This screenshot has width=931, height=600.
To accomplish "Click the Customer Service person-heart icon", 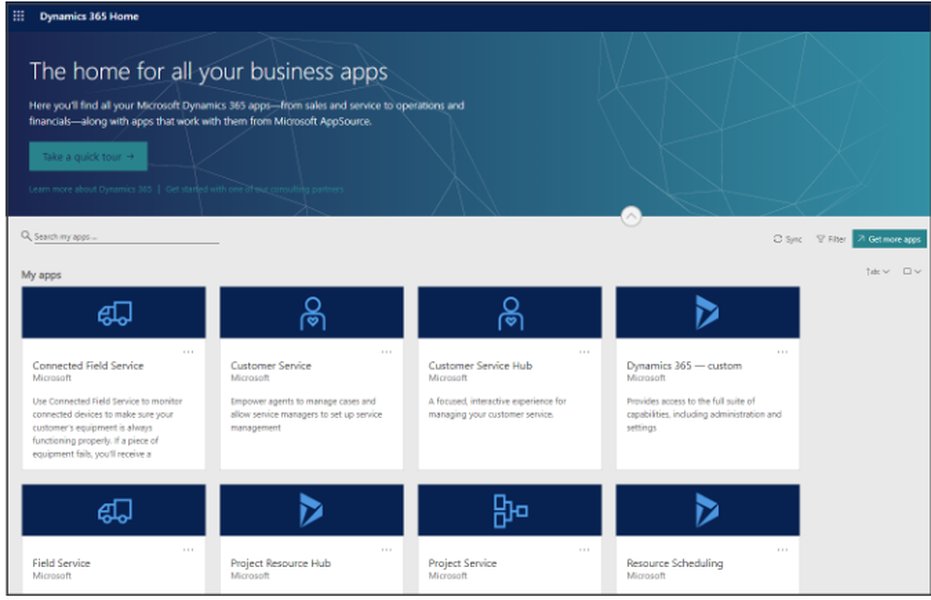I will click(x=312, y=313).
